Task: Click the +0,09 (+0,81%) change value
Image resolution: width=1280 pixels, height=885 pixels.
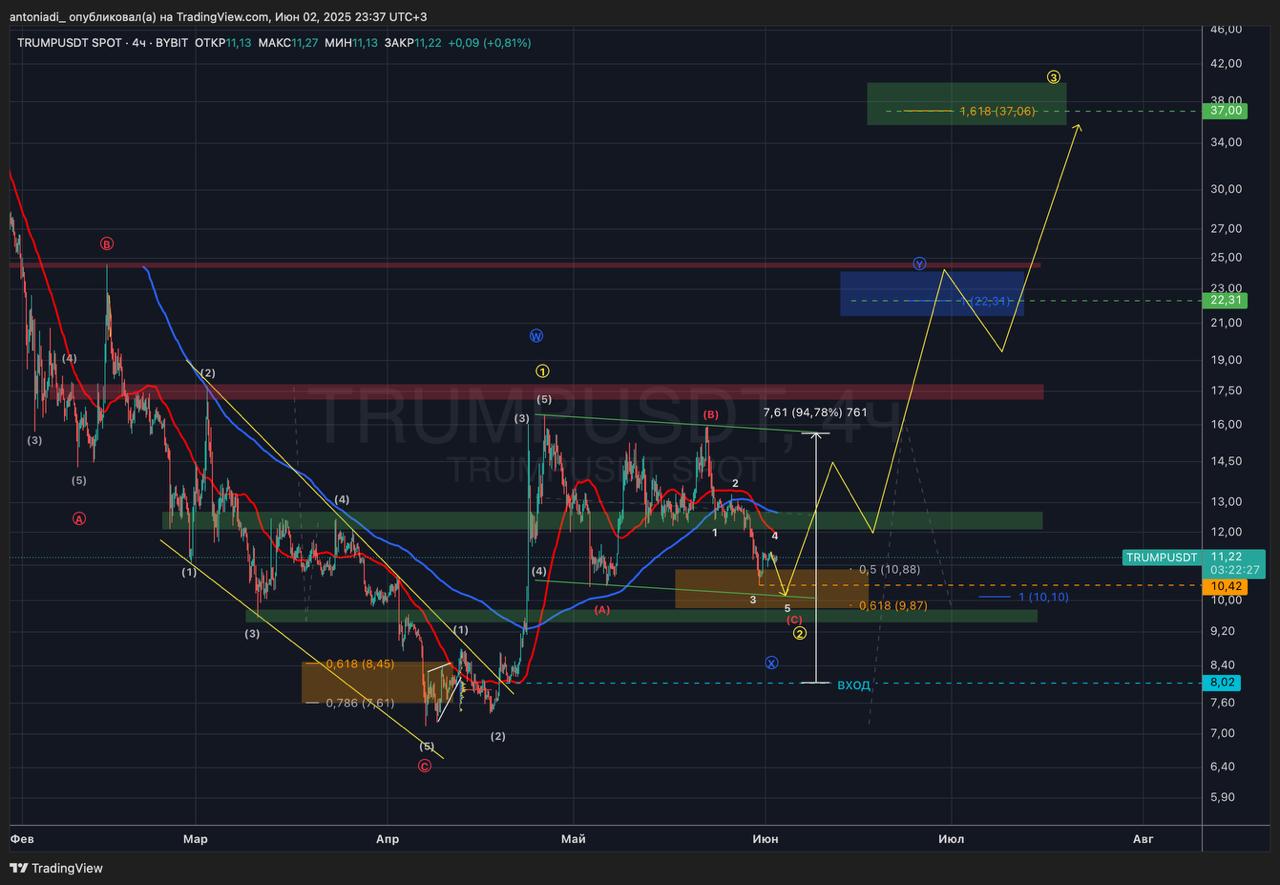Action: (490, 43)
